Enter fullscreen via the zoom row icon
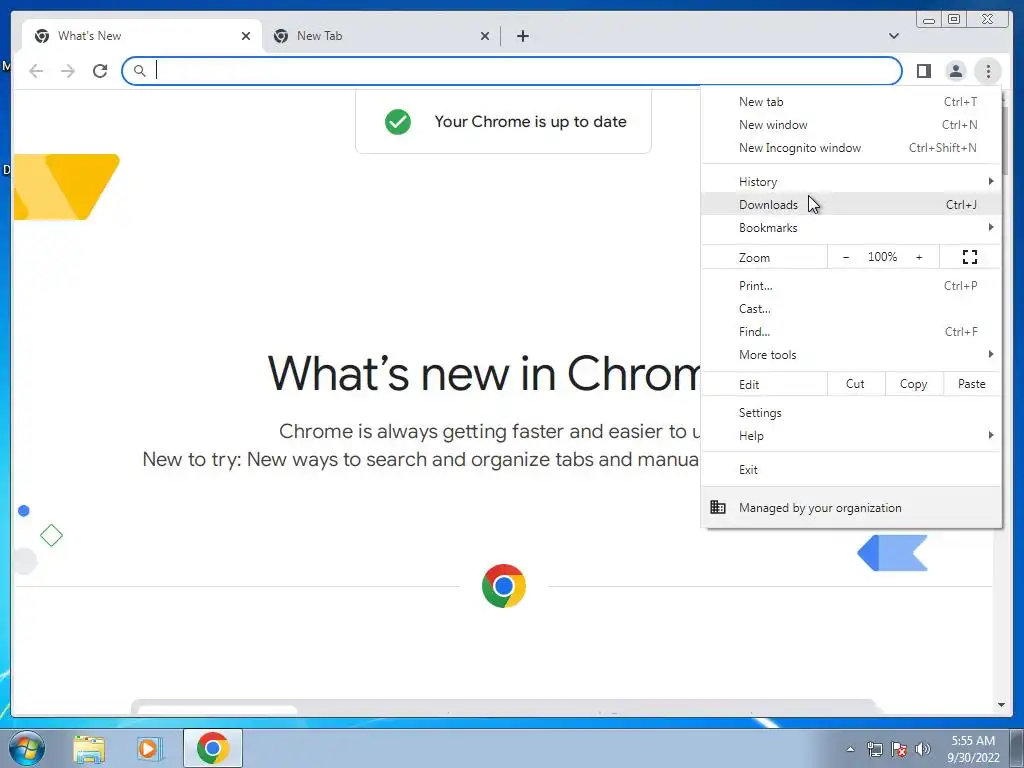This screenshot has height=768, width=1024. pos(970,257)
